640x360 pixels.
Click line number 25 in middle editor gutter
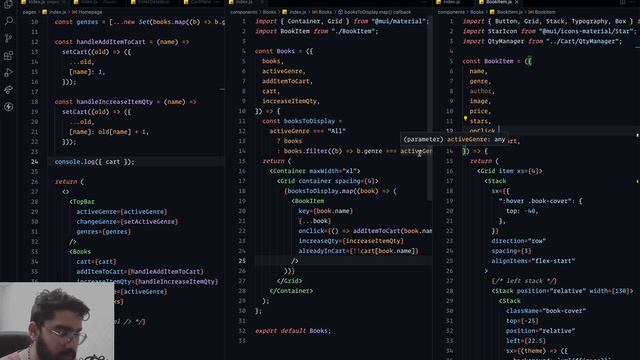coord(242,261)
